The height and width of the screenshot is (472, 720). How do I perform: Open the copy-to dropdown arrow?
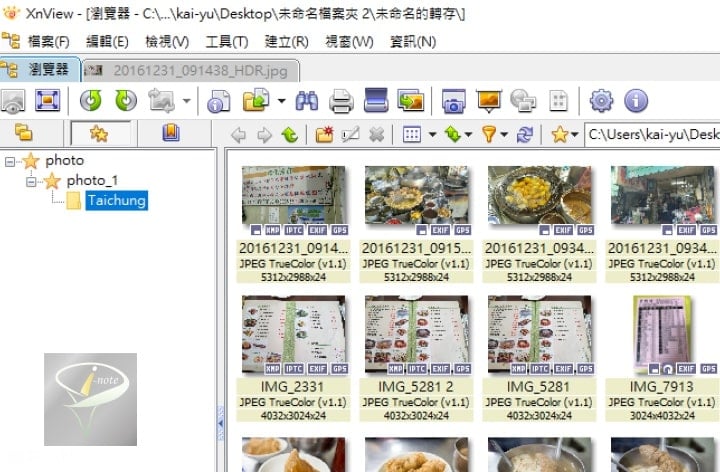pos(281,101)
